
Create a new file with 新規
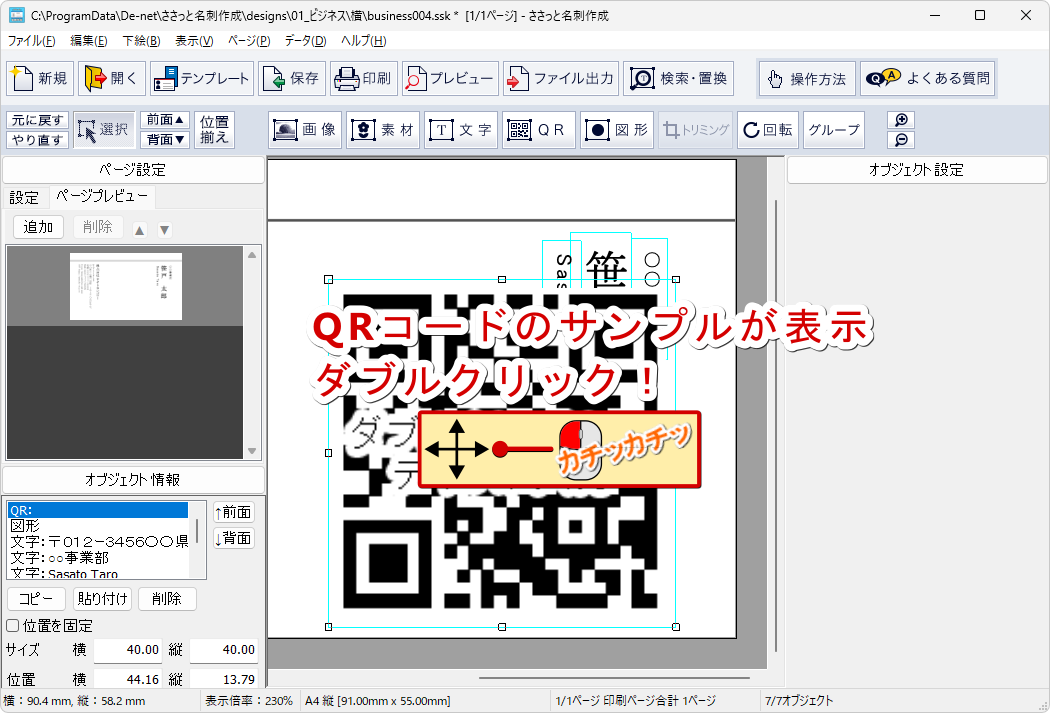click(40, 78)
